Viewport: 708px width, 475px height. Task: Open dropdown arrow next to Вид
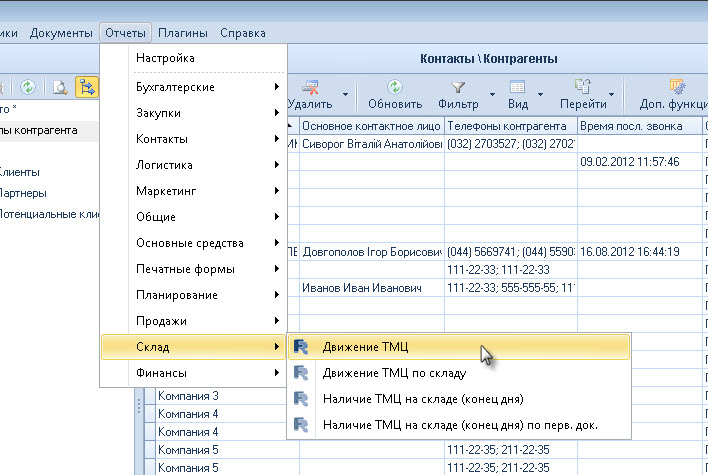click(540, 94)
